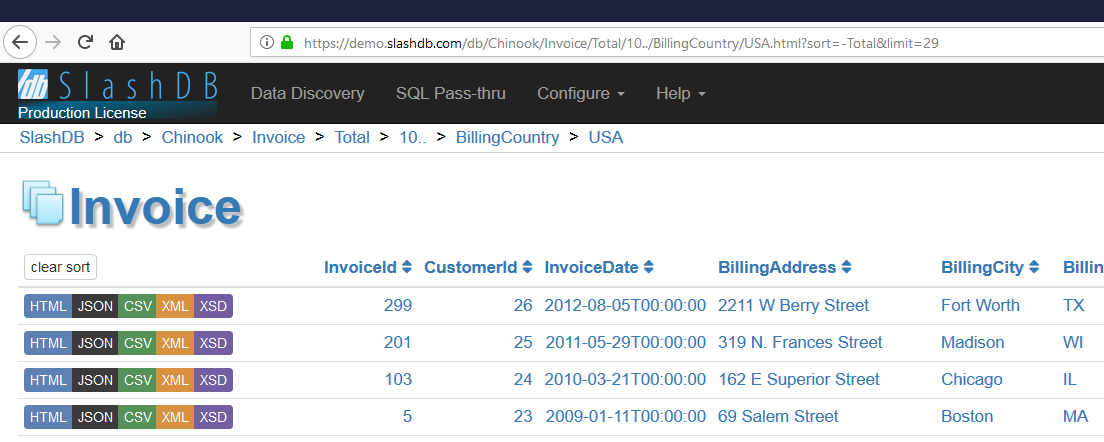Sort by InvoiceDate column arrows
Viewport: 1104px width, 442px height.
tap(648, 267)
